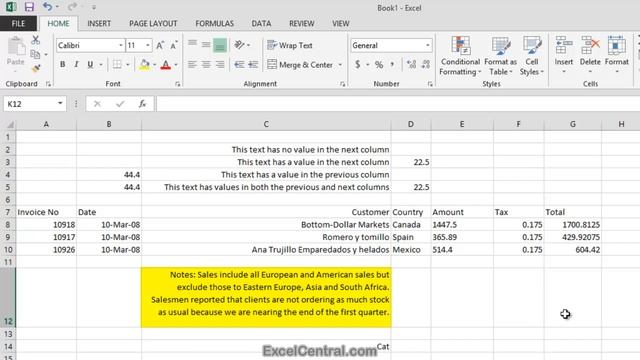This screenshot has width=640, height=360.
Task: Open the General number format dropdown
Action: 427,45
